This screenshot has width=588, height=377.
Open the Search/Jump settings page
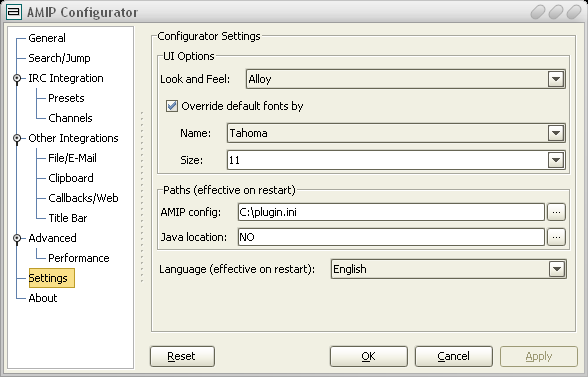point(59,58)
